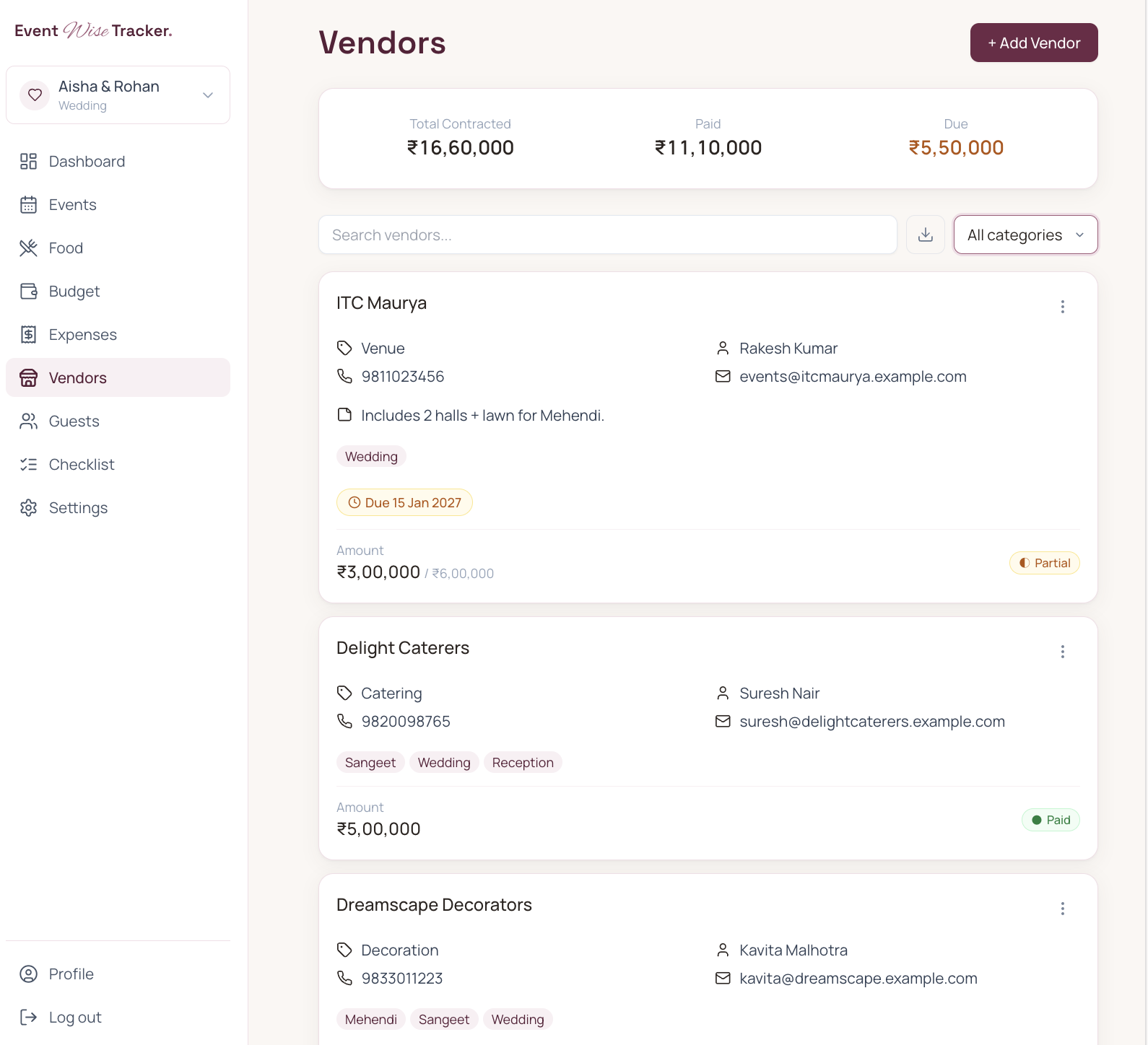Open Expenses from sidebar
This screenshot has width=1148, height=1045.
(x=118, y=335)
